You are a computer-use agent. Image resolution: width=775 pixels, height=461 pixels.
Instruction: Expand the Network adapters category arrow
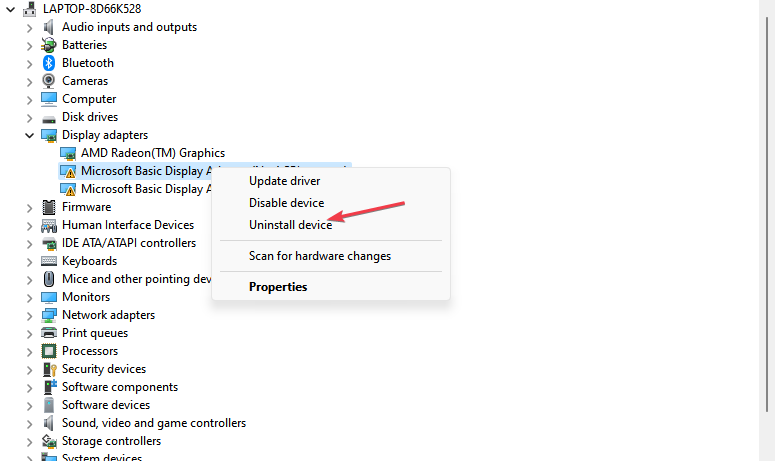pyautogui.click(x=29, y=316)
